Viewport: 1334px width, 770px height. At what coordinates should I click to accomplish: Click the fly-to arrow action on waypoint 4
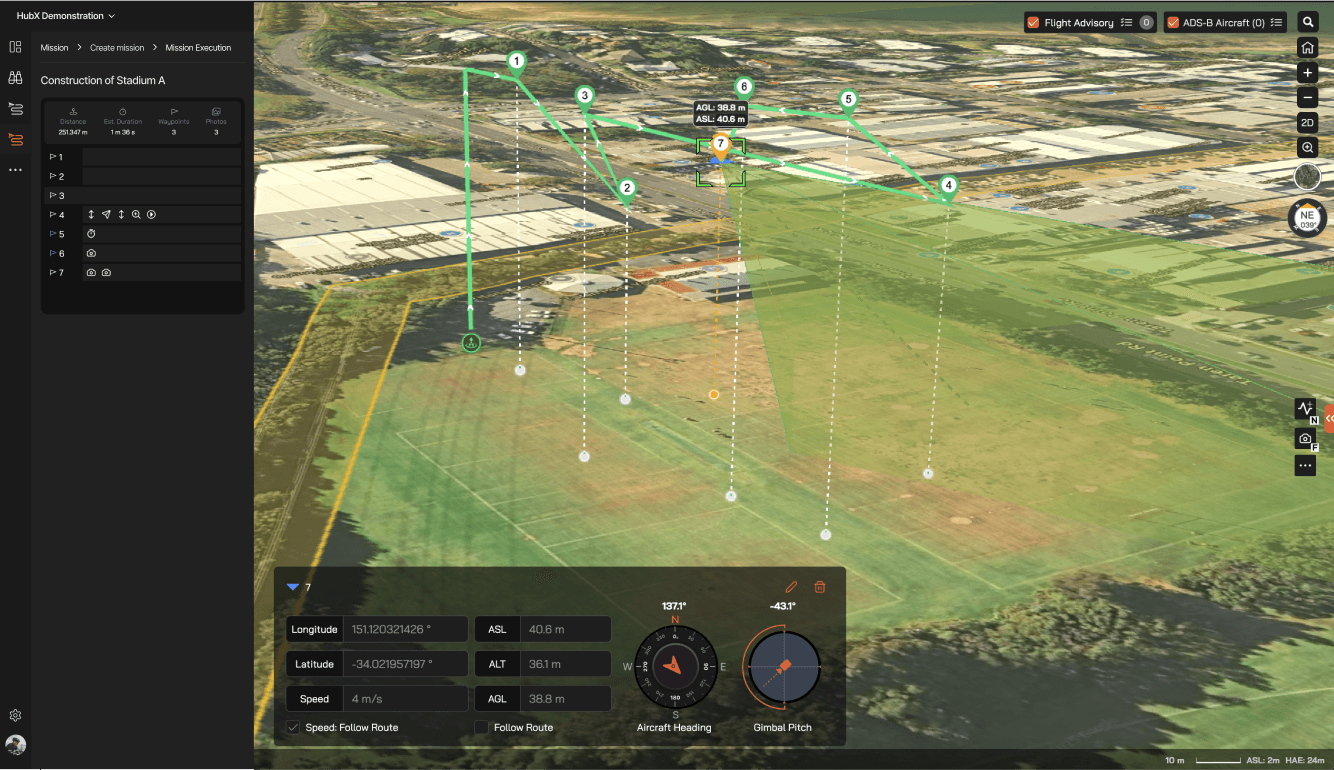coord(106,215)
